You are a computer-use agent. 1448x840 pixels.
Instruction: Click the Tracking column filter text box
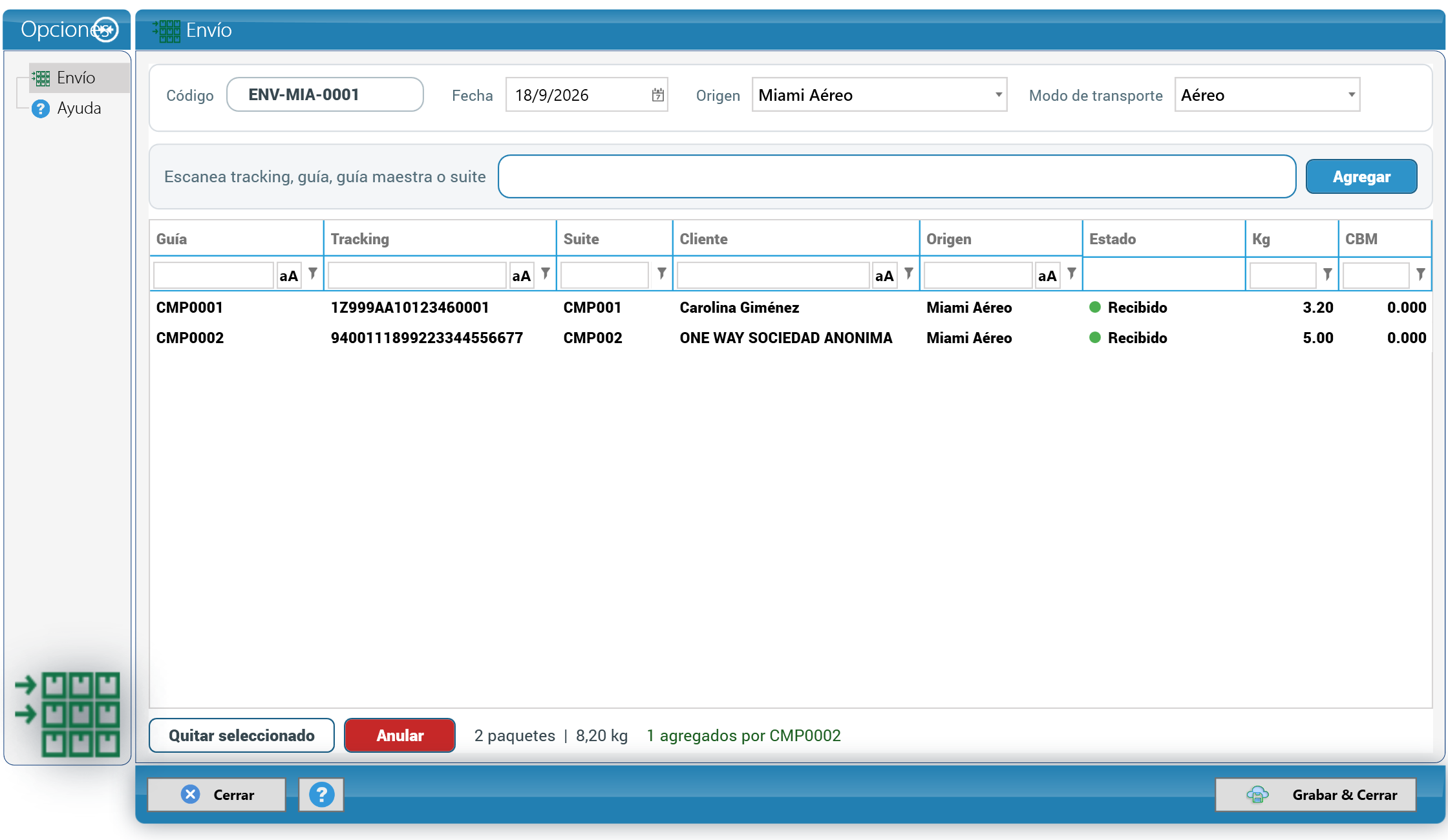pyautogui.click(x=417, y=275)
